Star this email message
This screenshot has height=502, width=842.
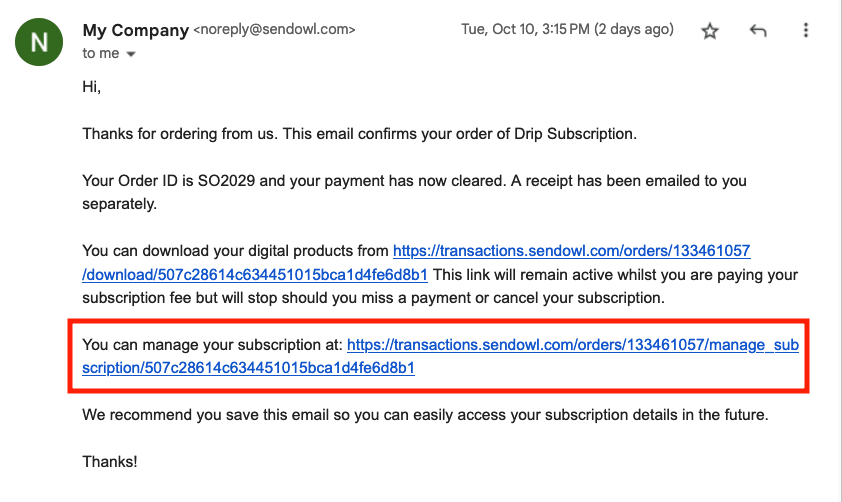pyautogui.click(x=710, y=31)
